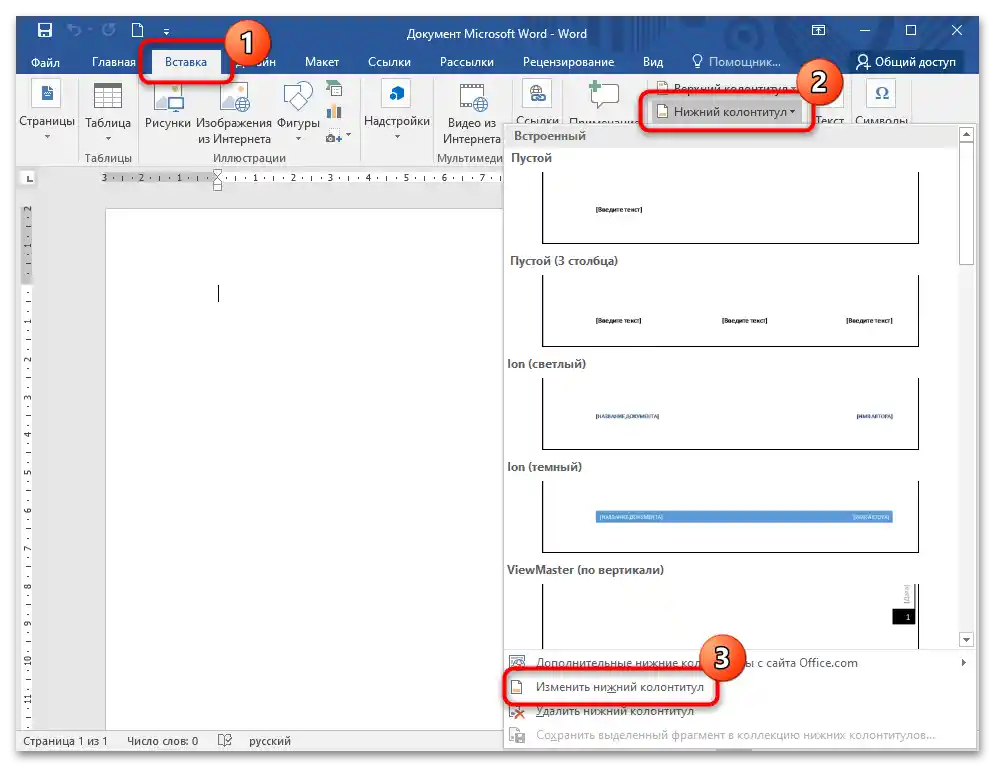Click Число слов: 0 in status bar
The image size is (995, 767).
162,741
